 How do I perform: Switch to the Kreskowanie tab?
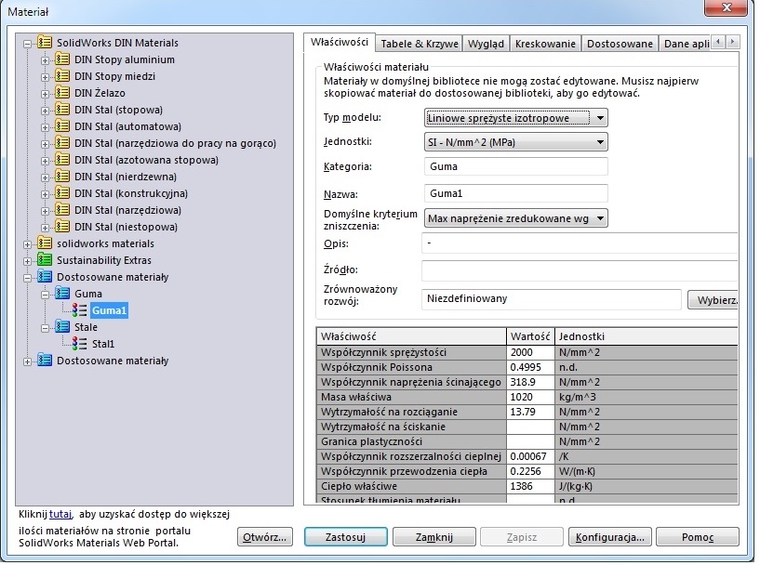tap(545, 44)
